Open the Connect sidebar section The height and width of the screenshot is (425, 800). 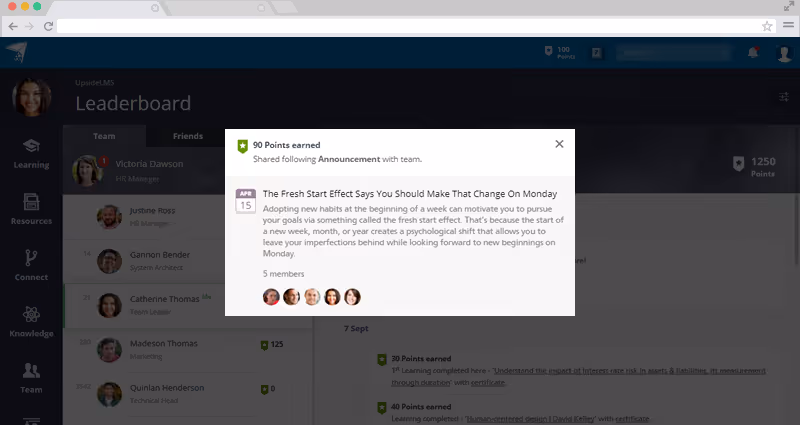[x=31, y=266]
